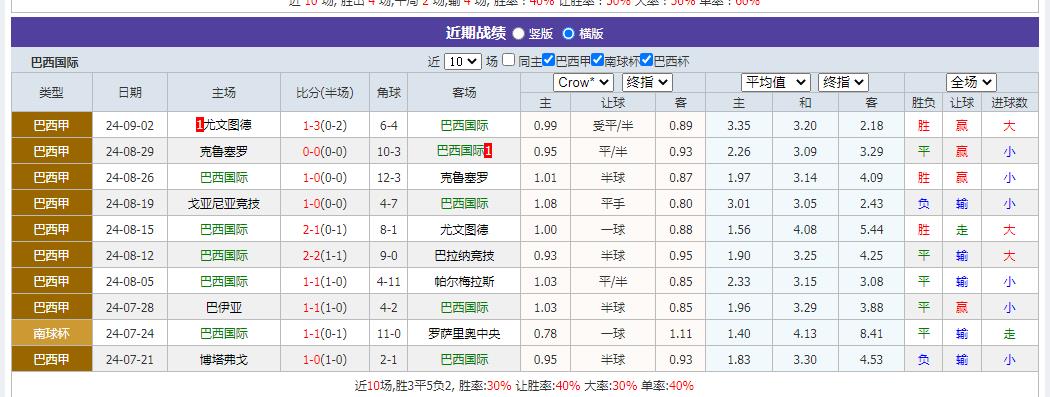Open the Crow* company dropdown
Screen dimensions: 1050x397
pyautogui.click(x=583, y=82)
